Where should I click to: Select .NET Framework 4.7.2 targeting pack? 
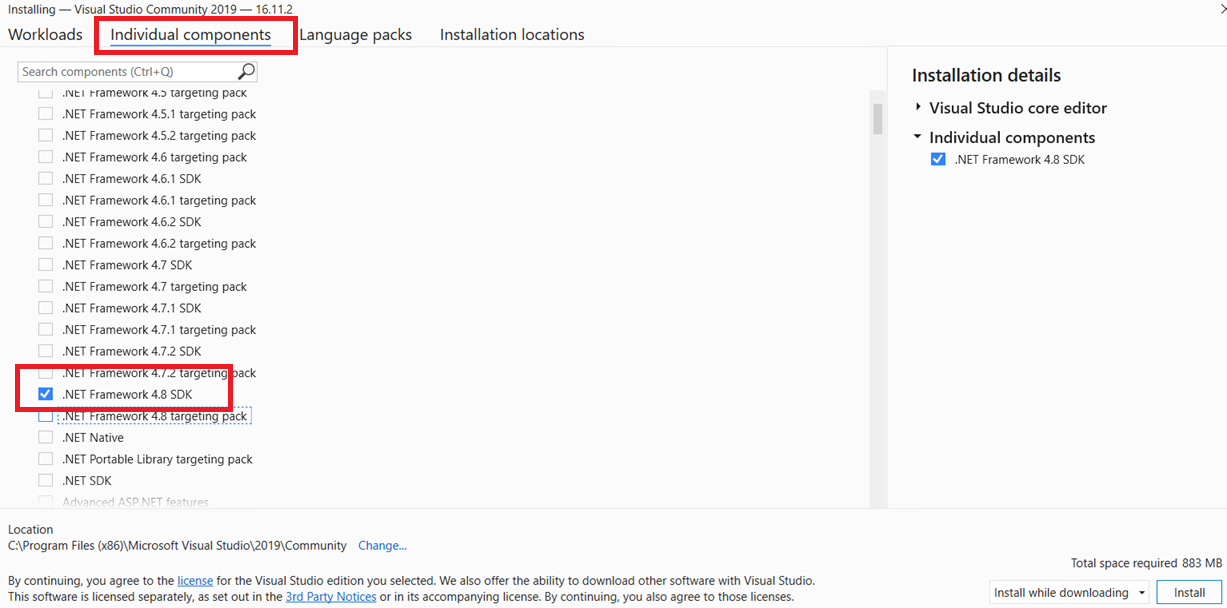pos(45,372)
